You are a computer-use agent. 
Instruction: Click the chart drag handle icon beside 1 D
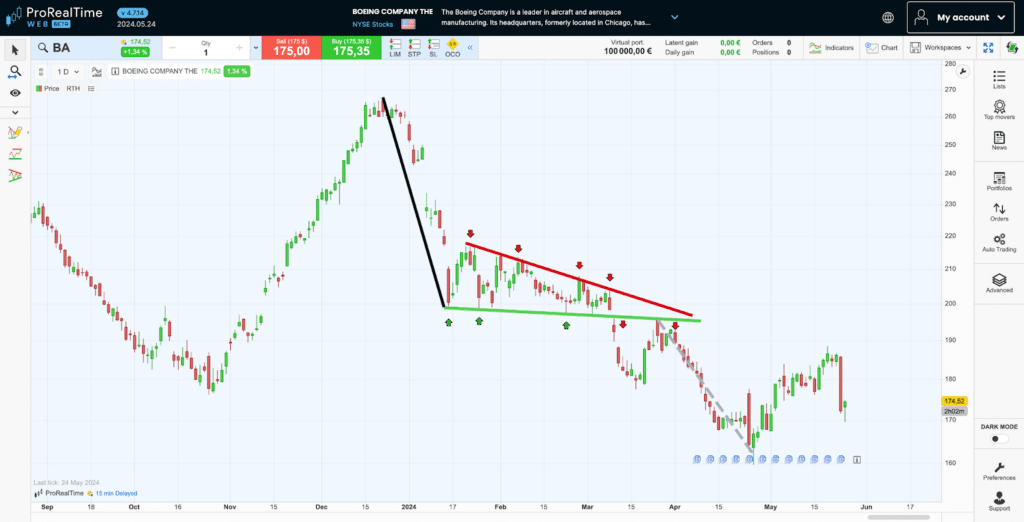tap(40, 72)
